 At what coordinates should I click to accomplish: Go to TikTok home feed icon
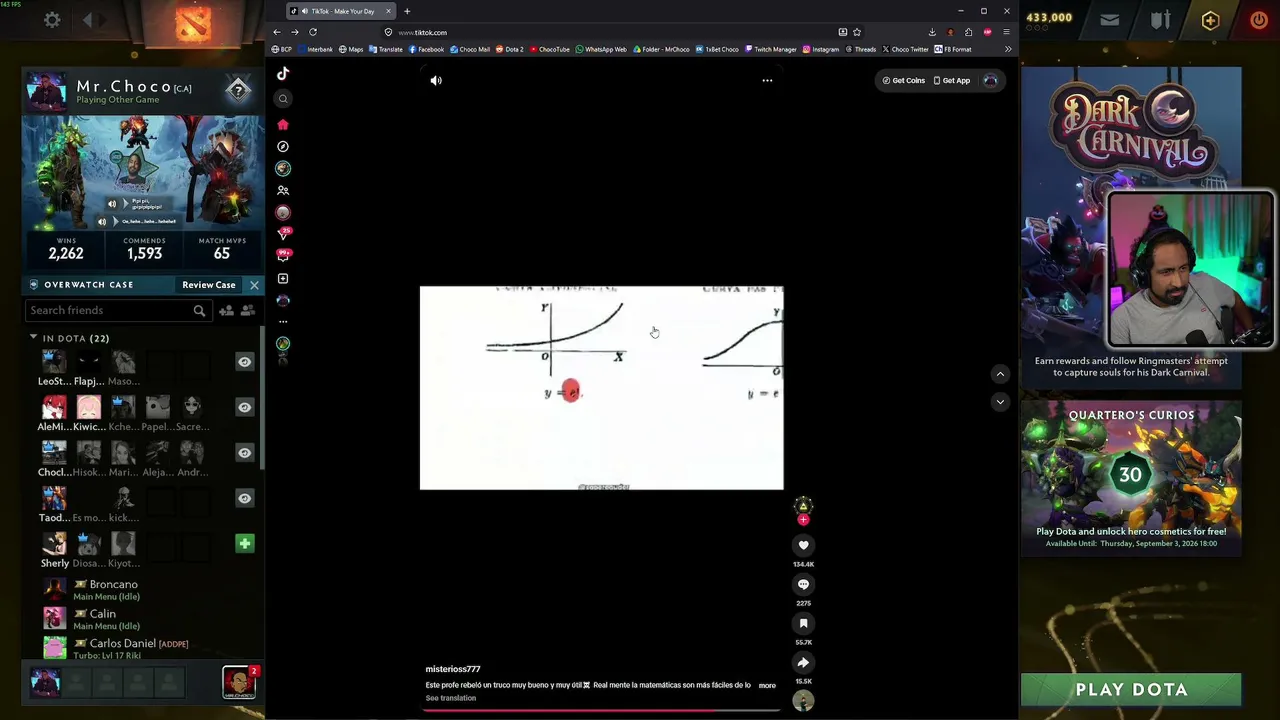pos(283,124)
